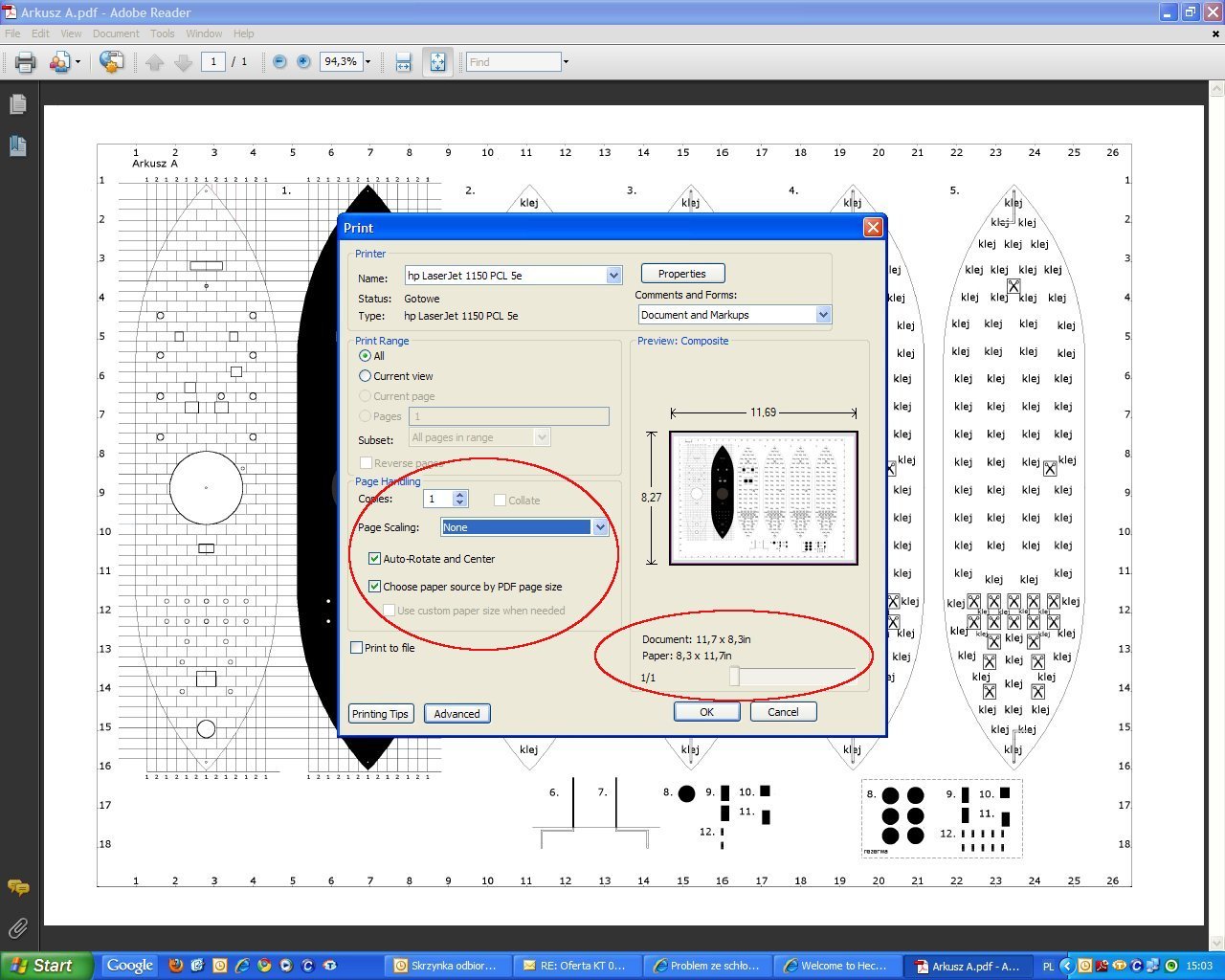
Task: Enable the Print to file checkbox
Action: pyautogui.click(x=357, y=648)
